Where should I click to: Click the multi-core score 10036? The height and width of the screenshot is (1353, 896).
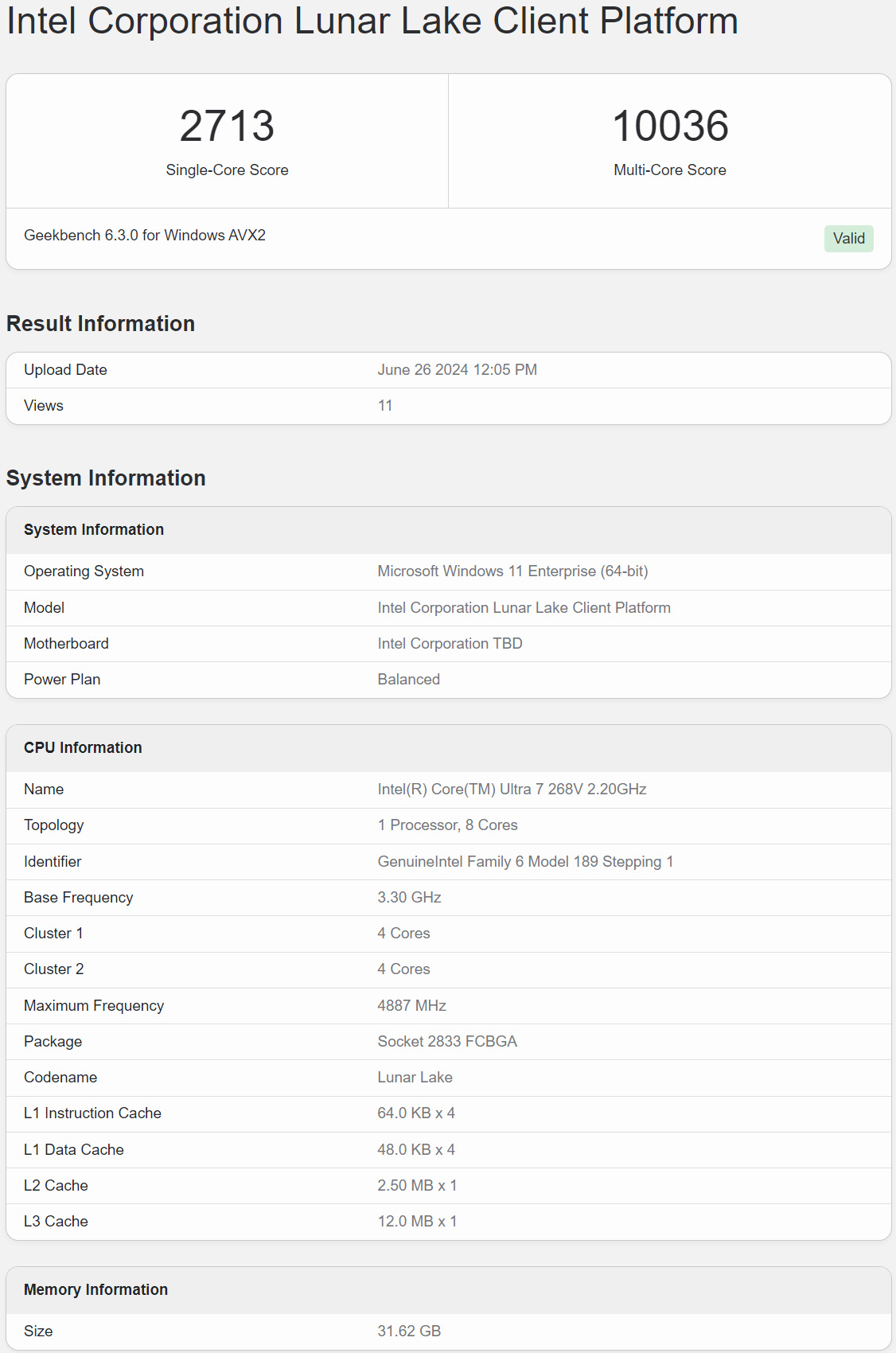[x=670, y=126]
